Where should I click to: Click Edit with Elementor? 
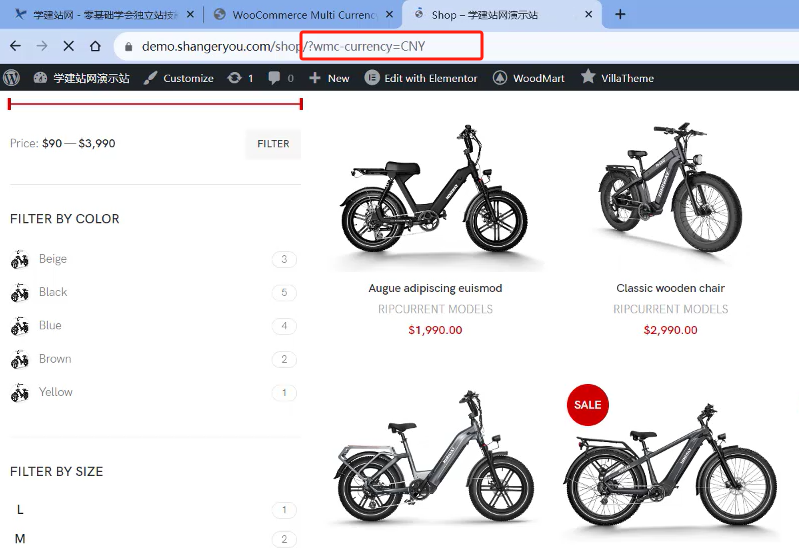[x=421, y=78]
